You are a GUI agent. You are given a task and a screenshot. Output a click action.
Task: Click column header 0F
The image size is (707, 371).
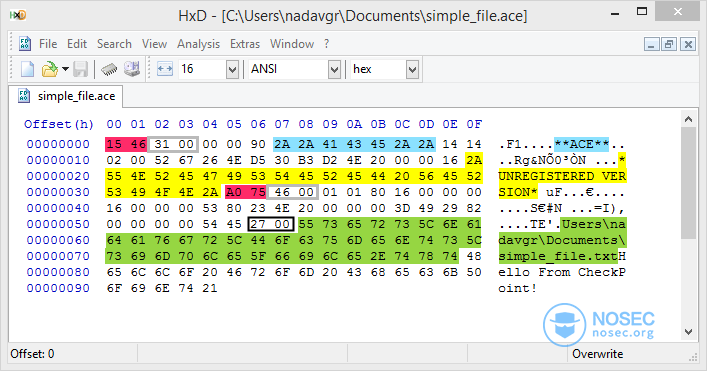(474, 124)
